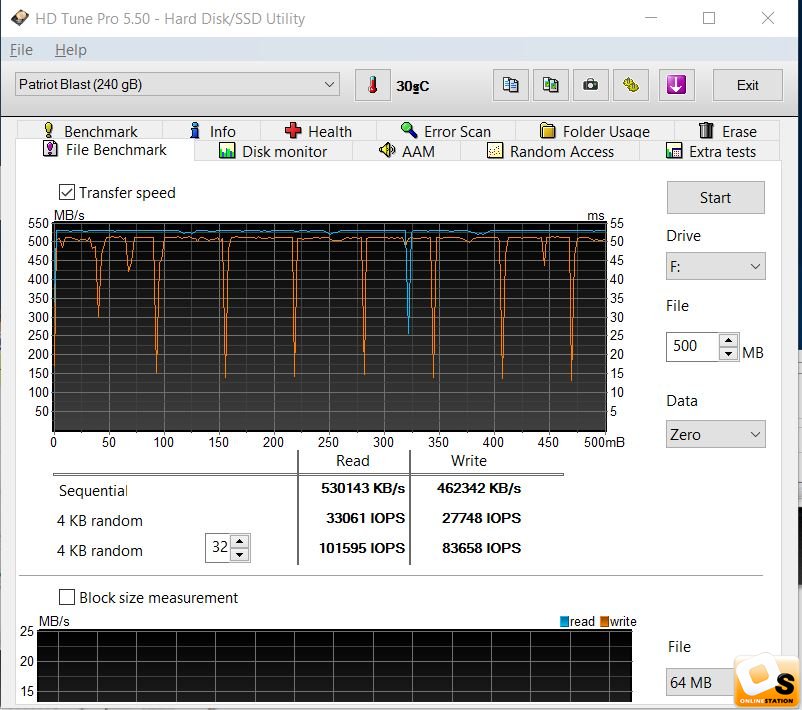Click the queue depth field showing 32
Image resolution: width=802 pixels, height=710 pixels.
218,547
